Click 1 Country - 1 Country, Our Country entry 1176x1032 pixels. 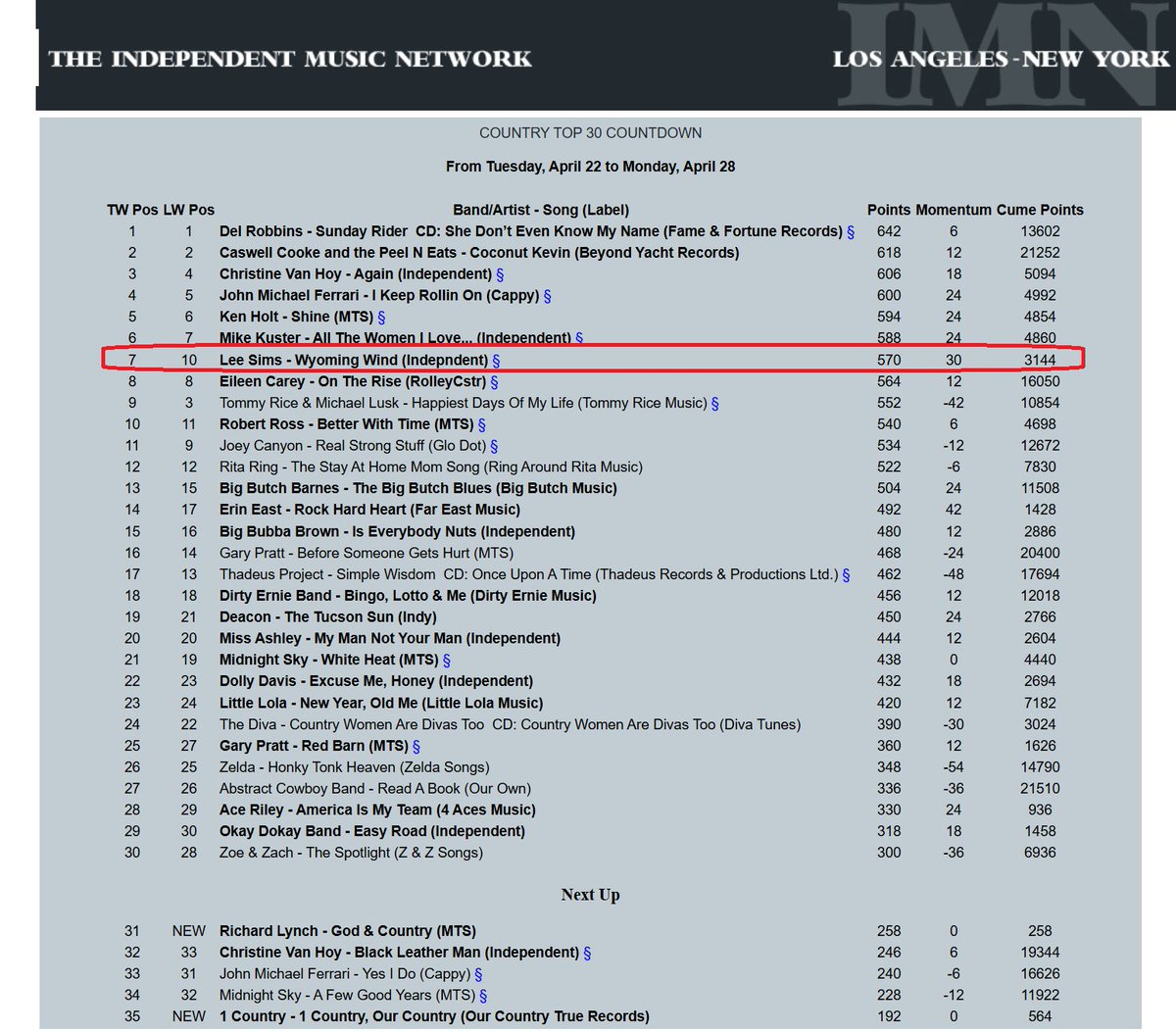pos(434,1016)
